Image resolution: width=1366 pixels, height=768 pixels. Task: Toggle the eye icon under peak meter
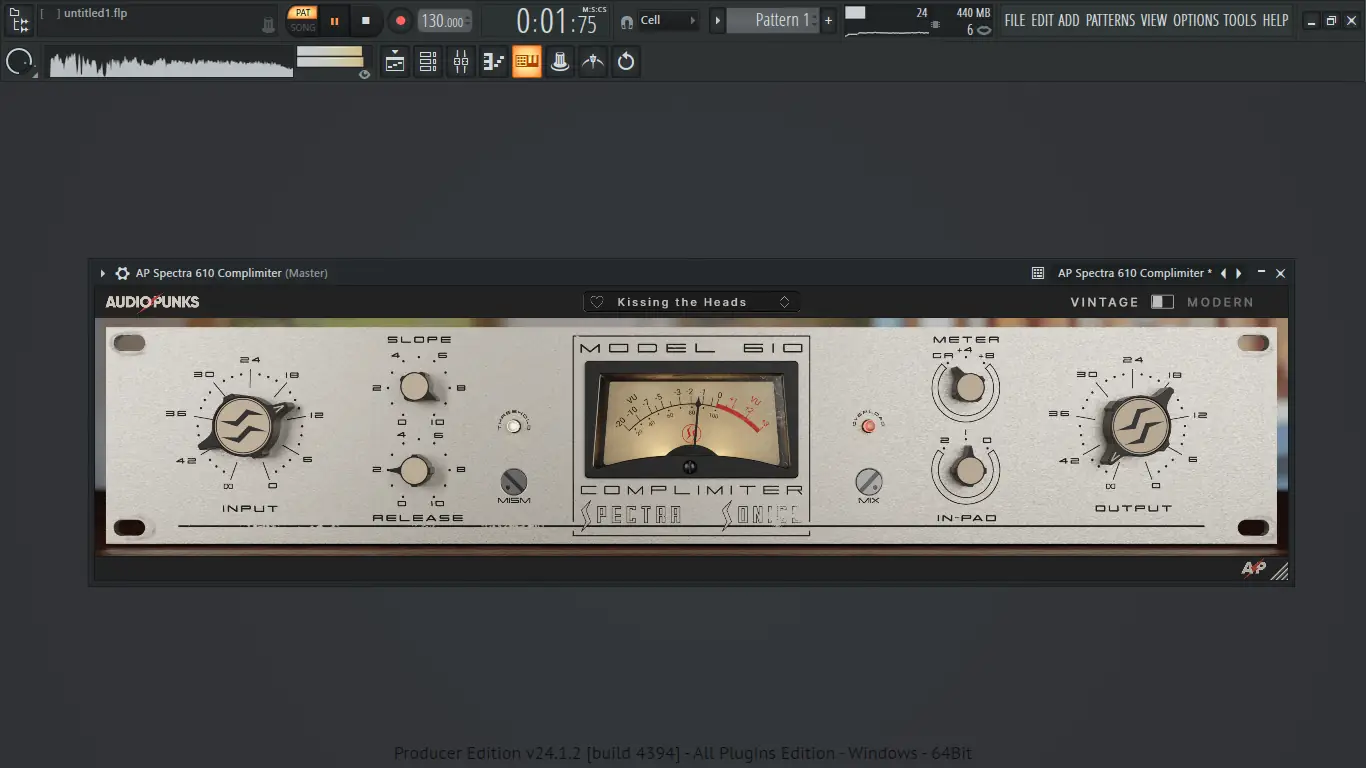click(364, 74)
